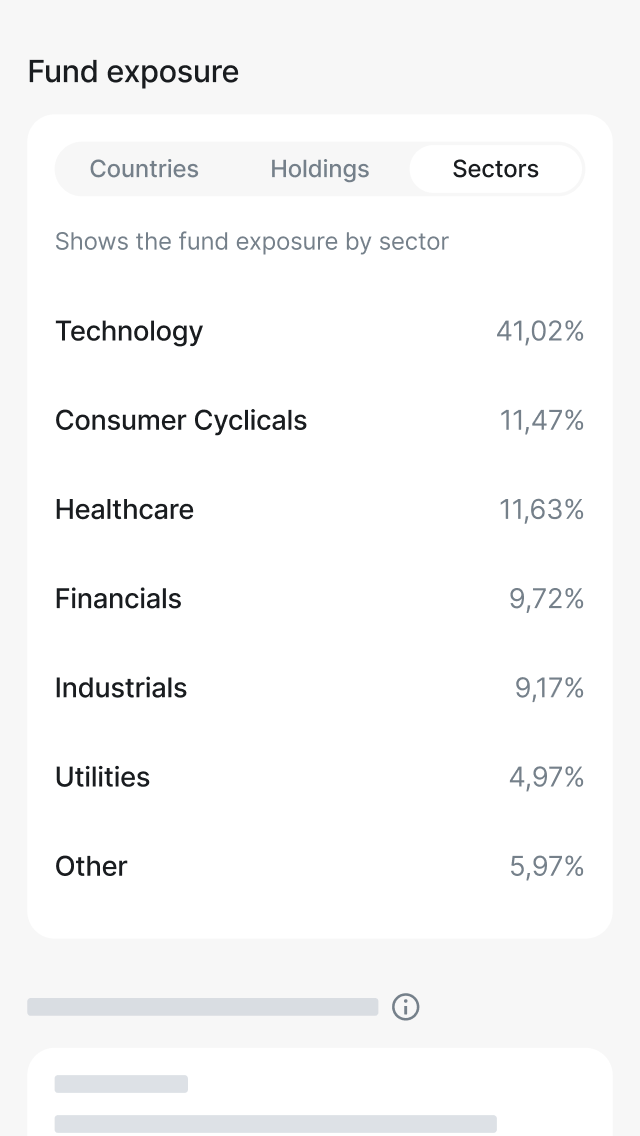Click the gray placeholder bar beside the info icon

coord(203,1007)
